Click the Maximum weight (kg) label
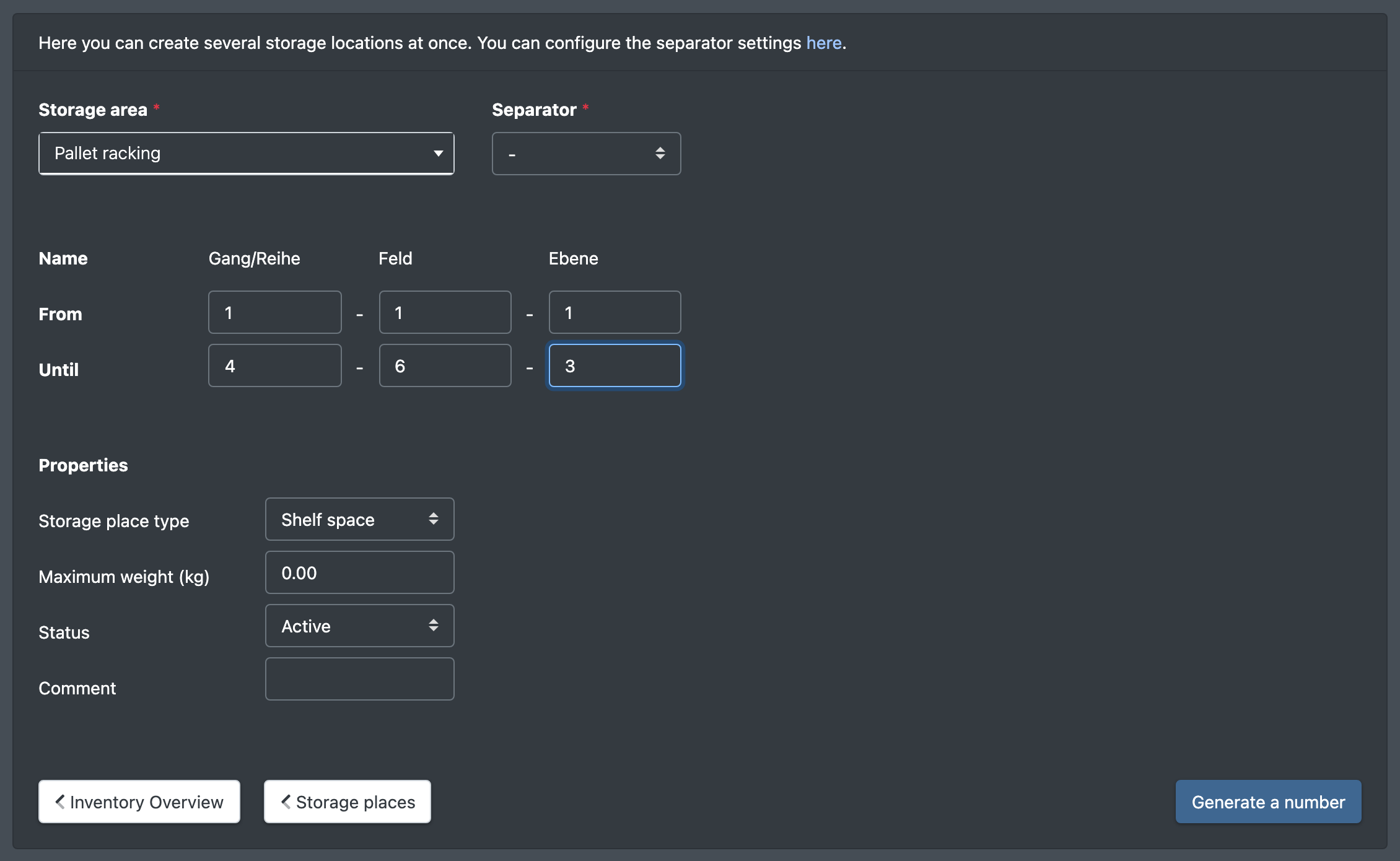The width and height of the screenshot is (1400, 861). click(124, 577)
